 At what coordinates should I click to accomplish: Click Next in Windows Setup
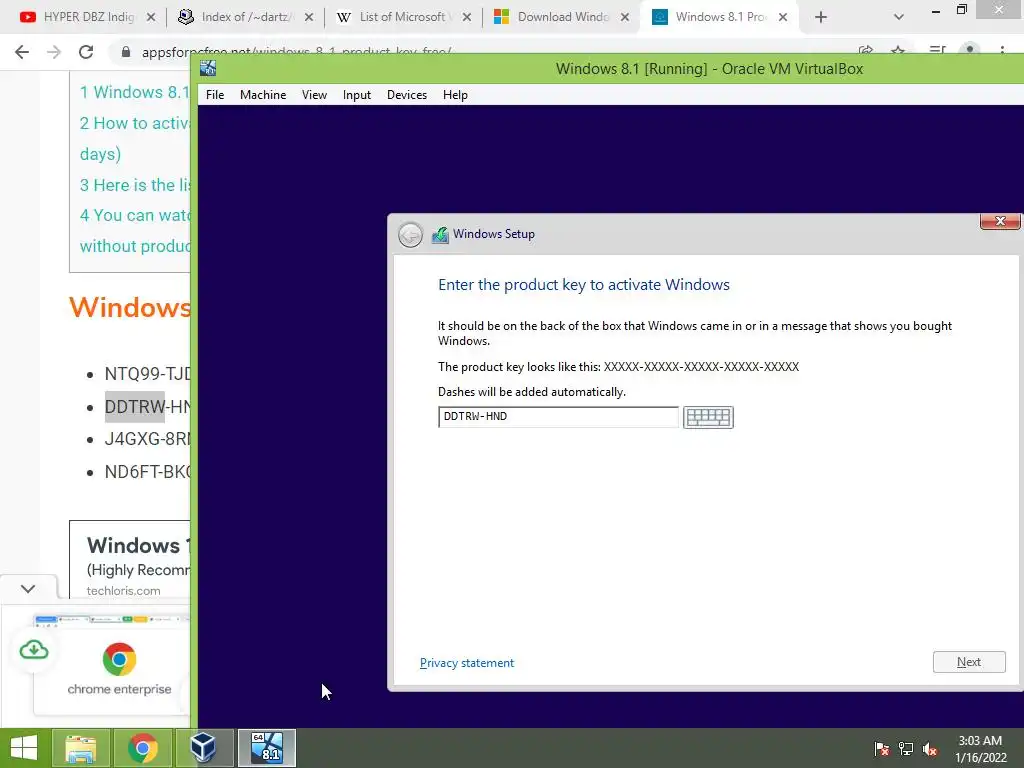969,662
